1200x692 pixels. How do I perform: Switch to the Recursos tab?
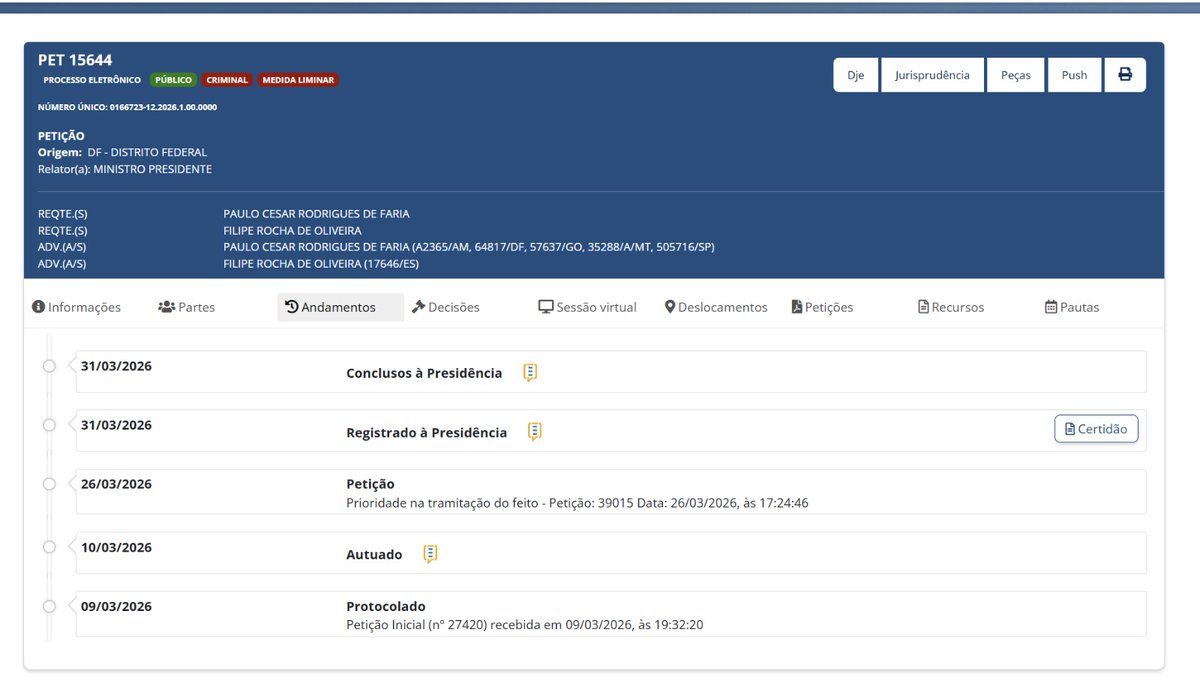pos(951,307)
